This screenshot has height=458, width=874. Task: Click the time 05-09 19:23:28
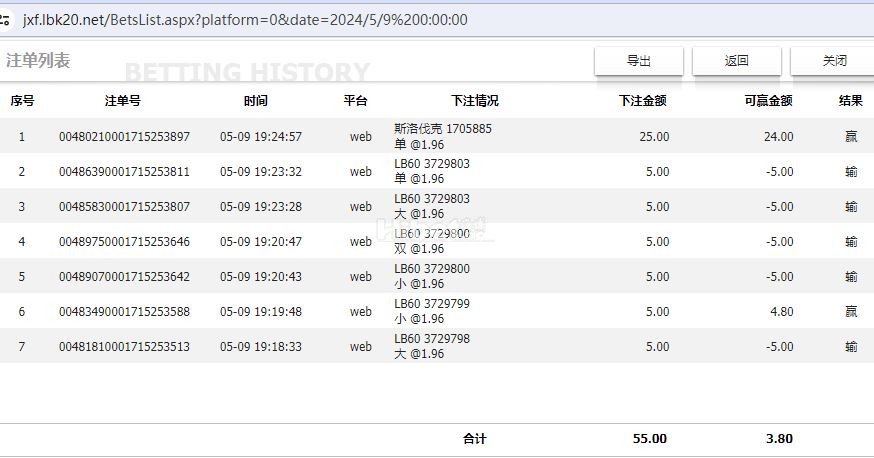[x=261, y=207]
